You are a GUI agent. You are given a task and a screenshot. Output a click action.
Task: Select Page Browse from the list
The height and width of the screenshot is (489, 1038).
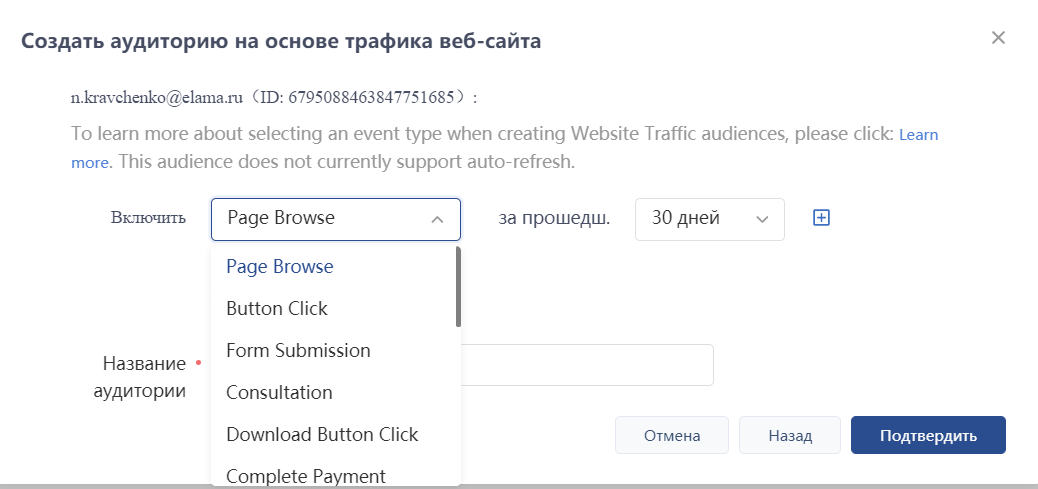click(280, 267)
